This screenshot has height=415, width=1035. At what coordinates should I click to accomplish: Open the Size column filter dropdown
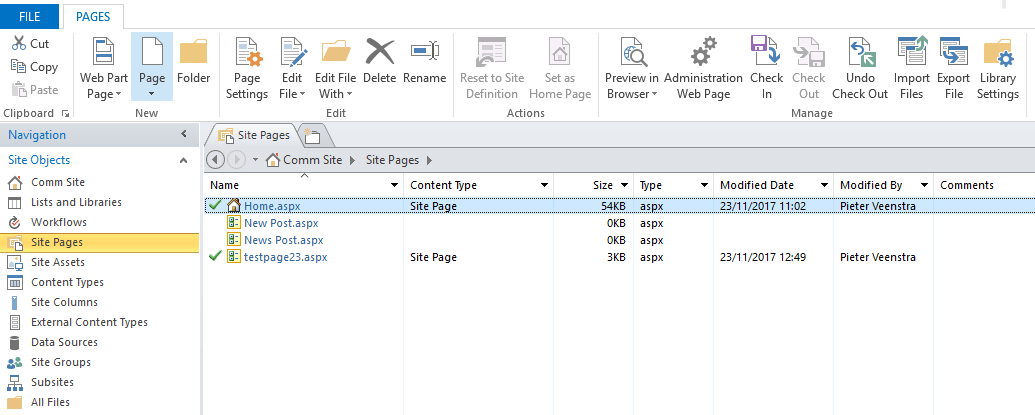tap(624, 185)
